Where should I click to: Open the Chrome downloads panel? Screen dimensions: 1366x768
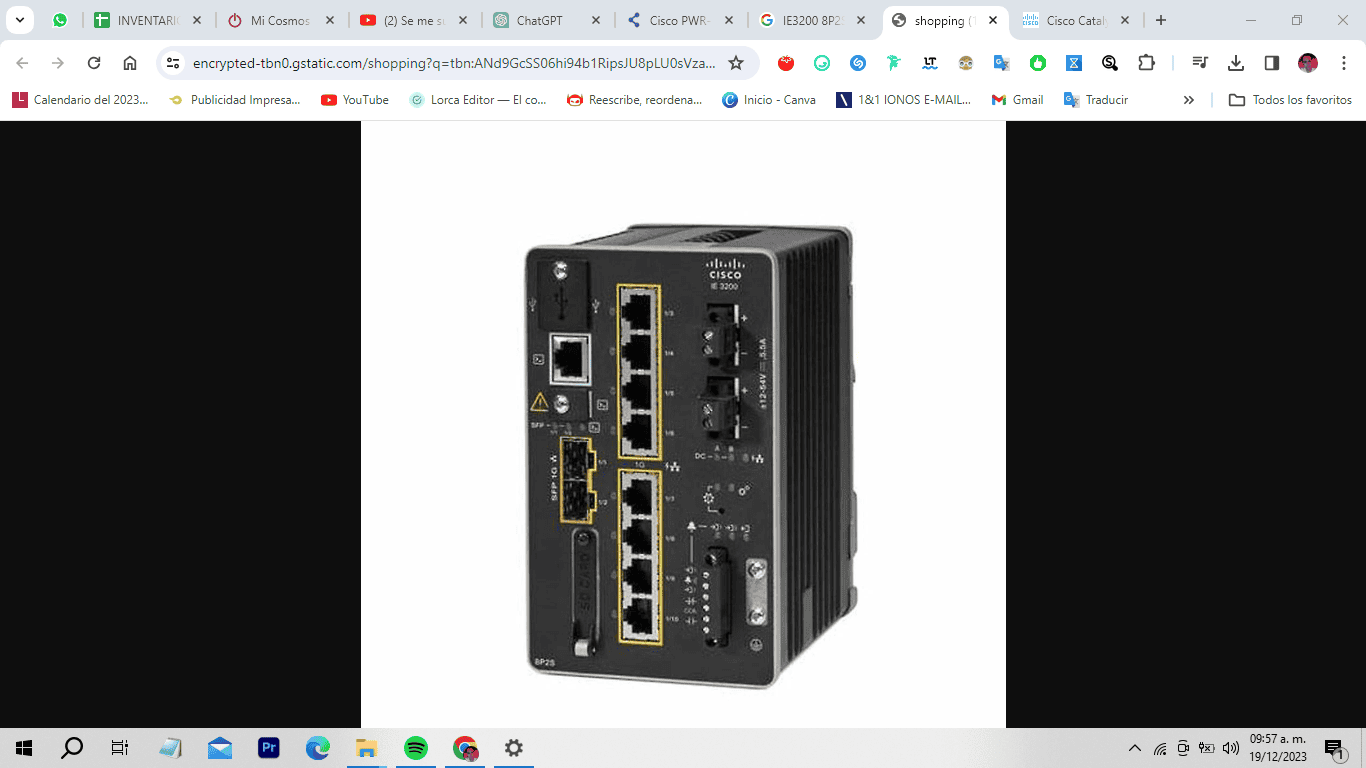click(1236, 63)
